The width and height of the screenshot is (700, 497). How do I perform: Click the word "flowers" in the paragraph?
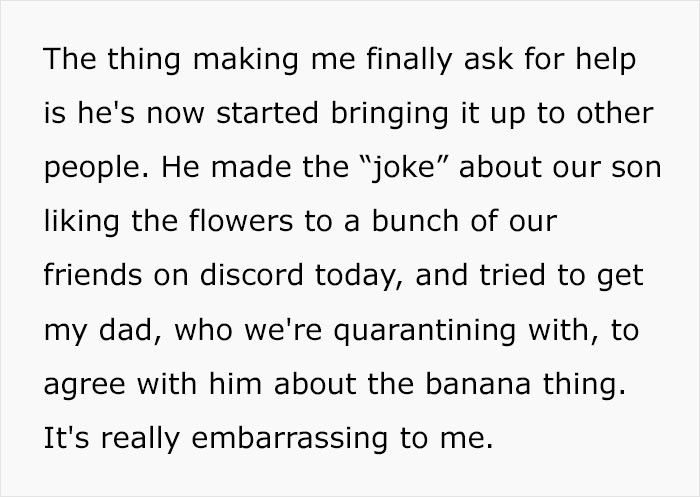241,221
